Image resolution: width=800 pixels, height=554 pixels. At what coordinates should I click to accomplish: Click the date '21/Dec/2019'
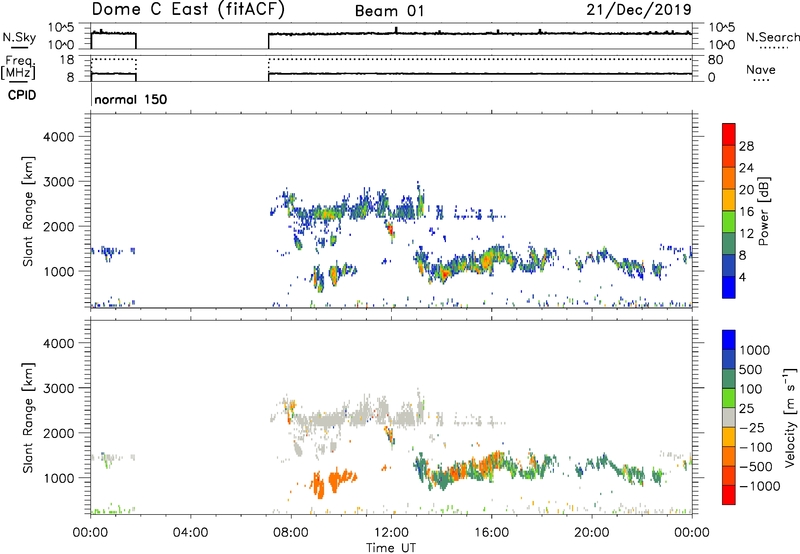(639, 9)
